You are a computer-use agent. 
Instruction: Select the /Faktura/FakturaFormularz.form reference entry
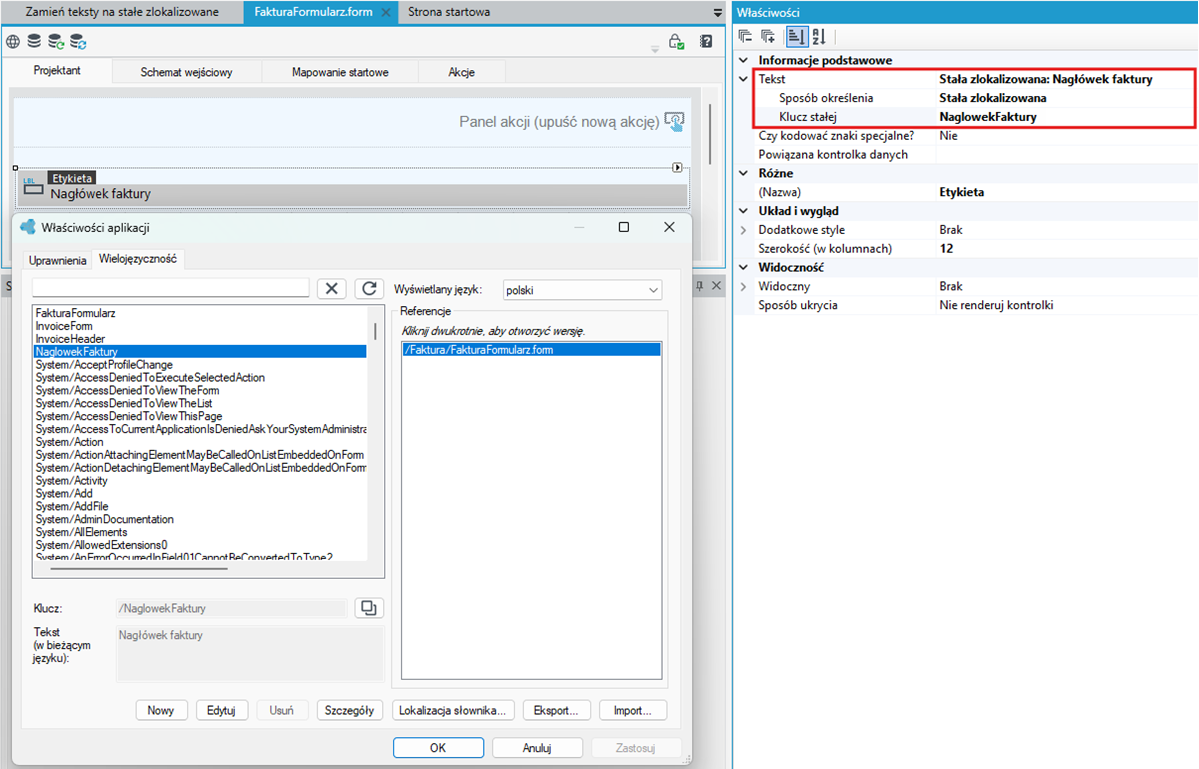[531, 349]
